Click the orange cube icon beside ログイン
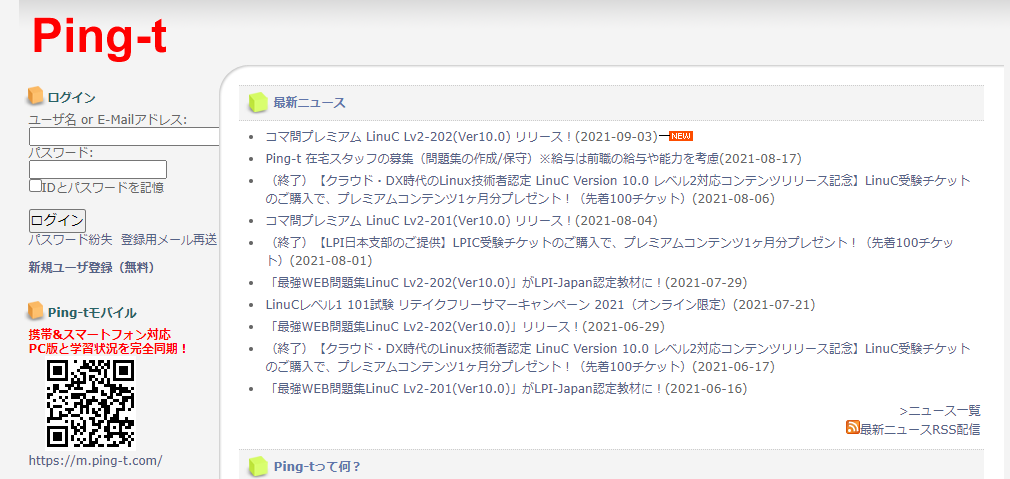This screenshot has height=479, width=1010. (35, 96)
